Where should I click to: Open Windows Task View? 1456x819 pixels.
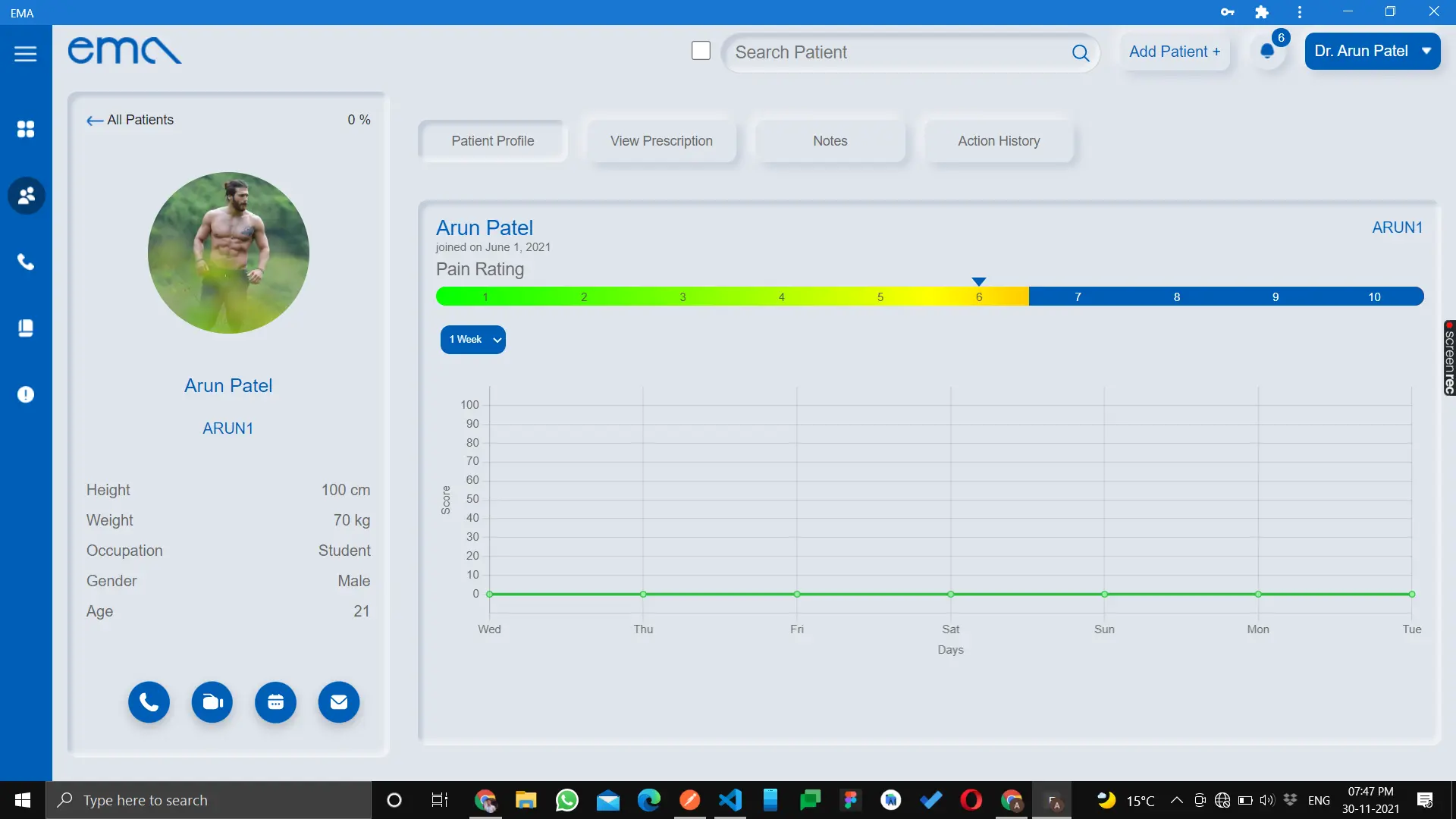click(x=440, y=800)
